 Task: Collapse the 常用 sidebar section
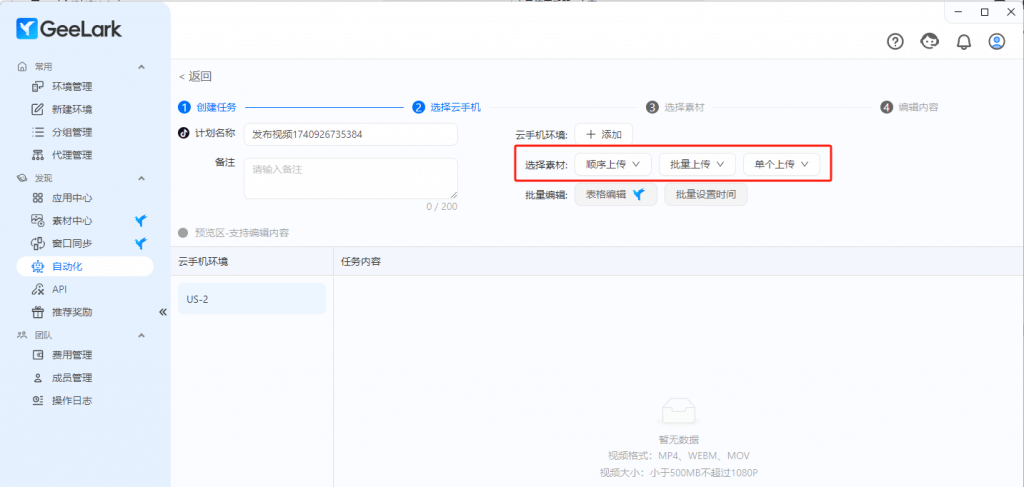141,66
